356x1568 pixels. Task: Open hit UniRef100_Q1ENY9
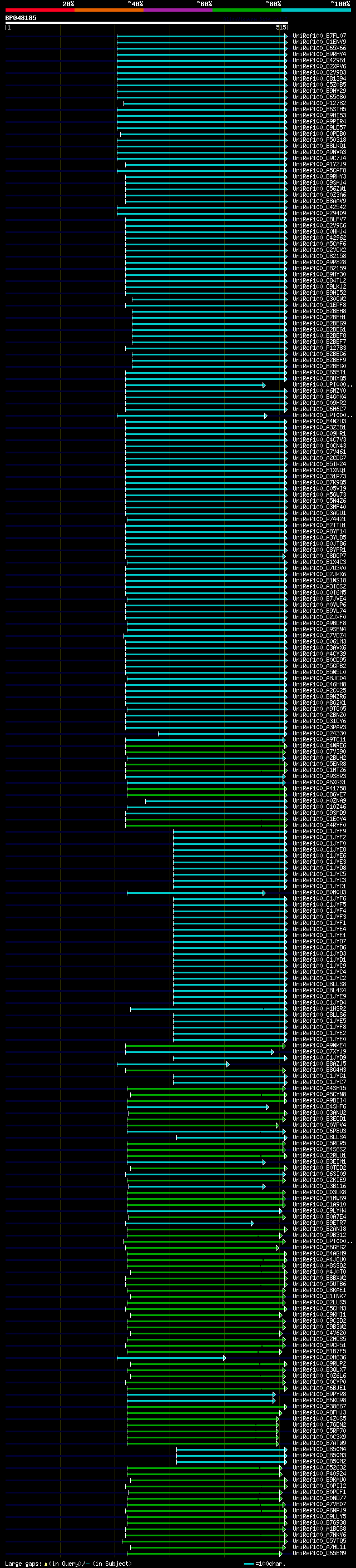319,42
